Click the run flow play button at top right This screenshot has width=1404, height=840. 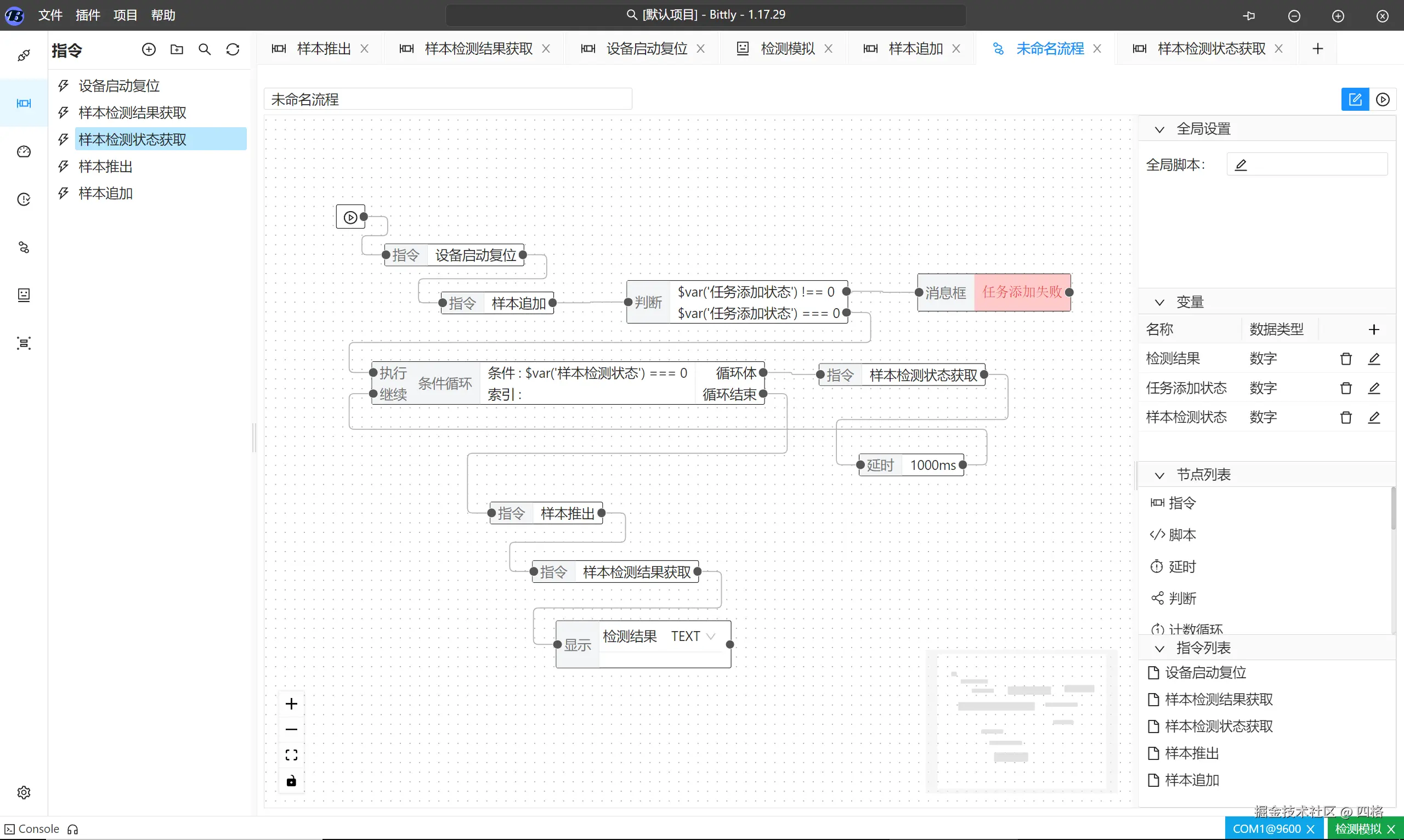pos(1383,100)
